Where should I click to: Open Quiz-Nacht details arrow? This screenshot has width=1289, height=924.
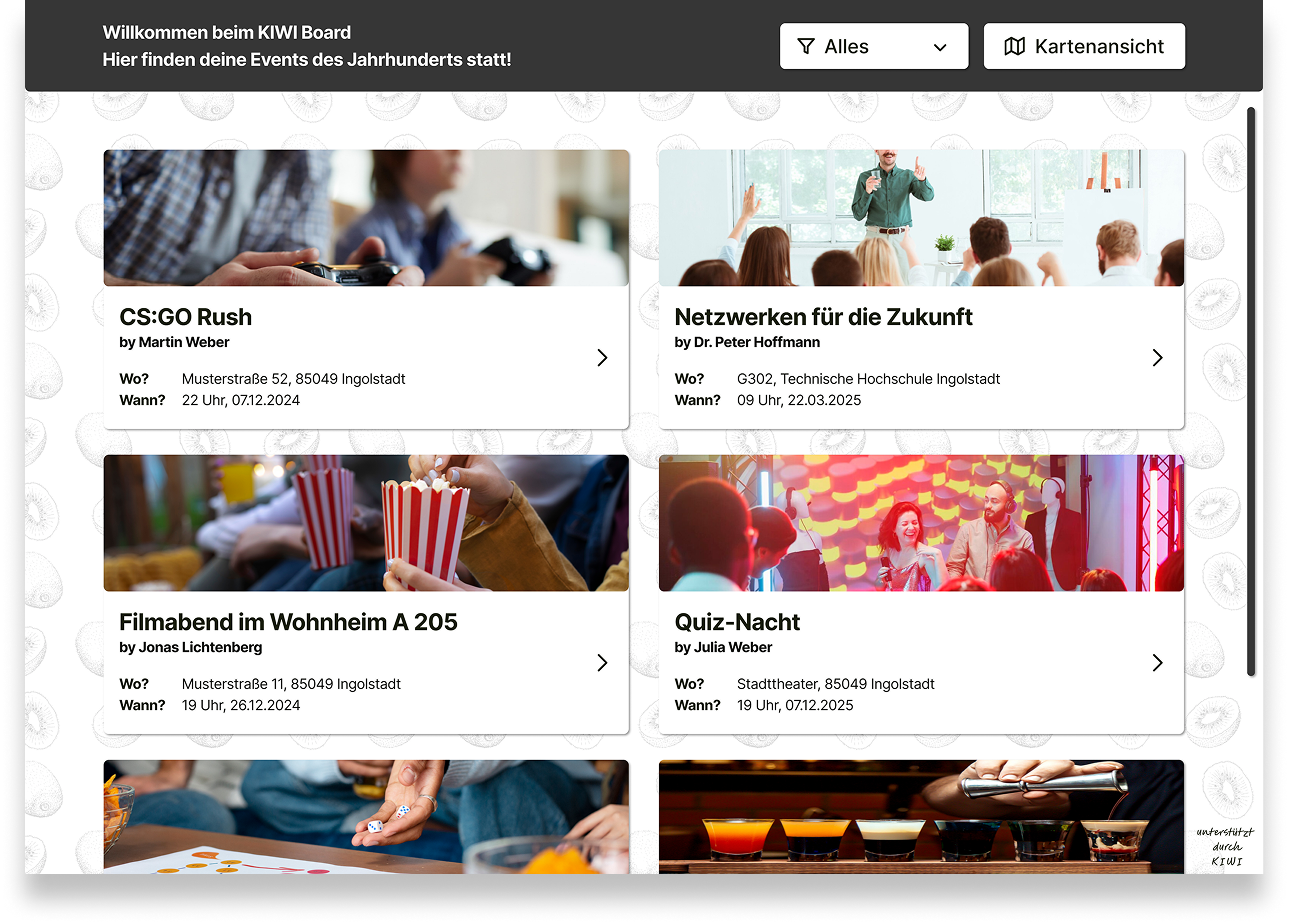(1157, 663)
